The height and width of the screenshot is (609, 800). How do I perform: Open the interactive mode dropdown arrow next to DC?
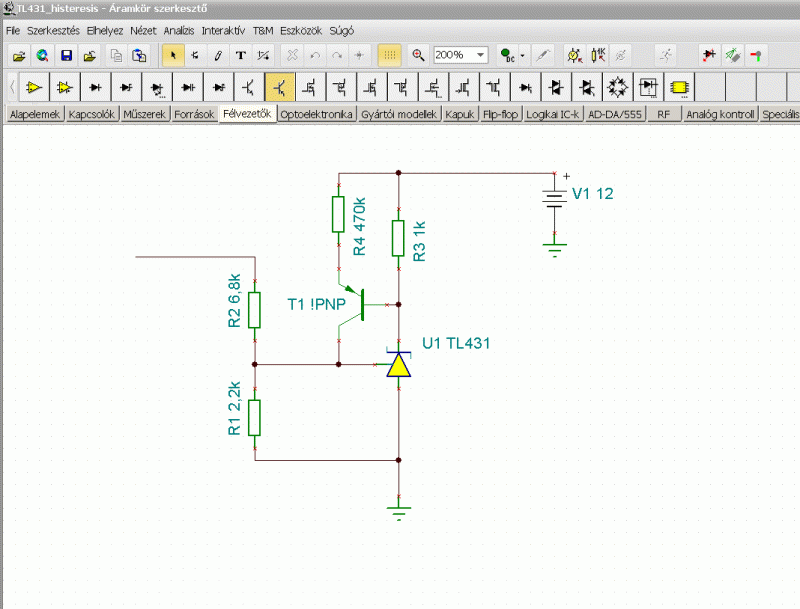click(x=522, y=55)
